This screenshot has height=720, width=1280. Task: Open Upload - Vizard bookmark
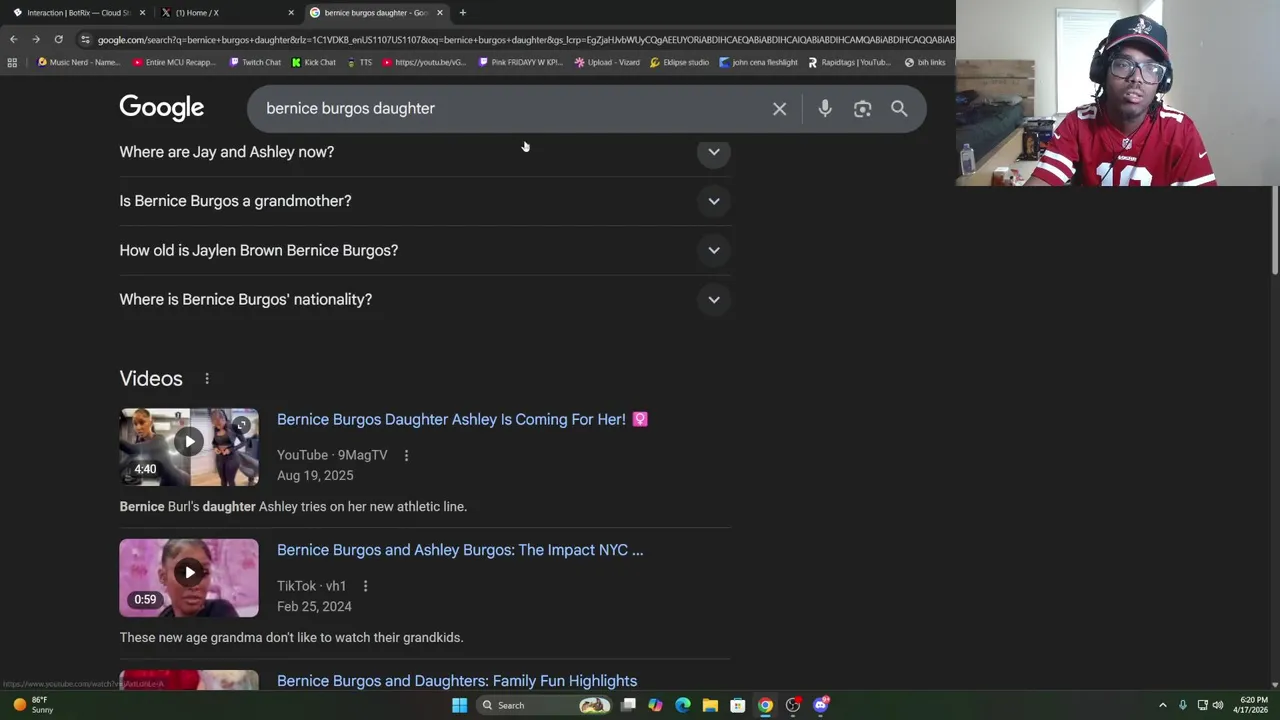tap(607, 62)
